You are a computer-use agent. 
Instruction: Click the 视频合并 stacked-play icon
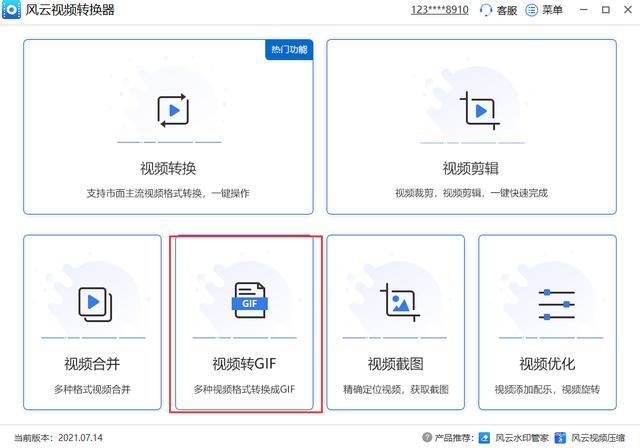click(95, 304)
